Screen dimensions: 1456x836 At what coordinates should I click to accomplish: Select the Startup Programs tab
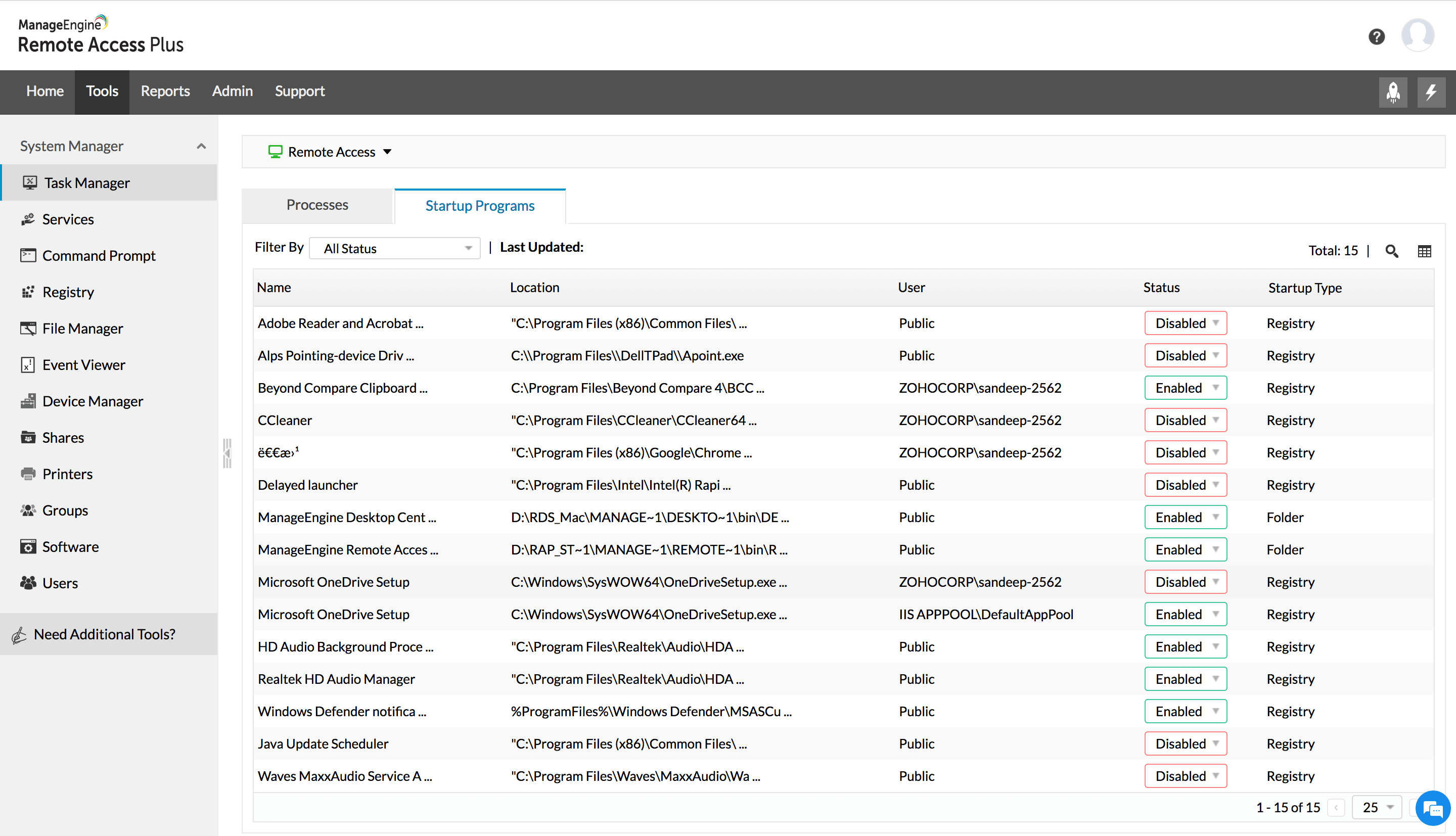[x=480, y=205]
